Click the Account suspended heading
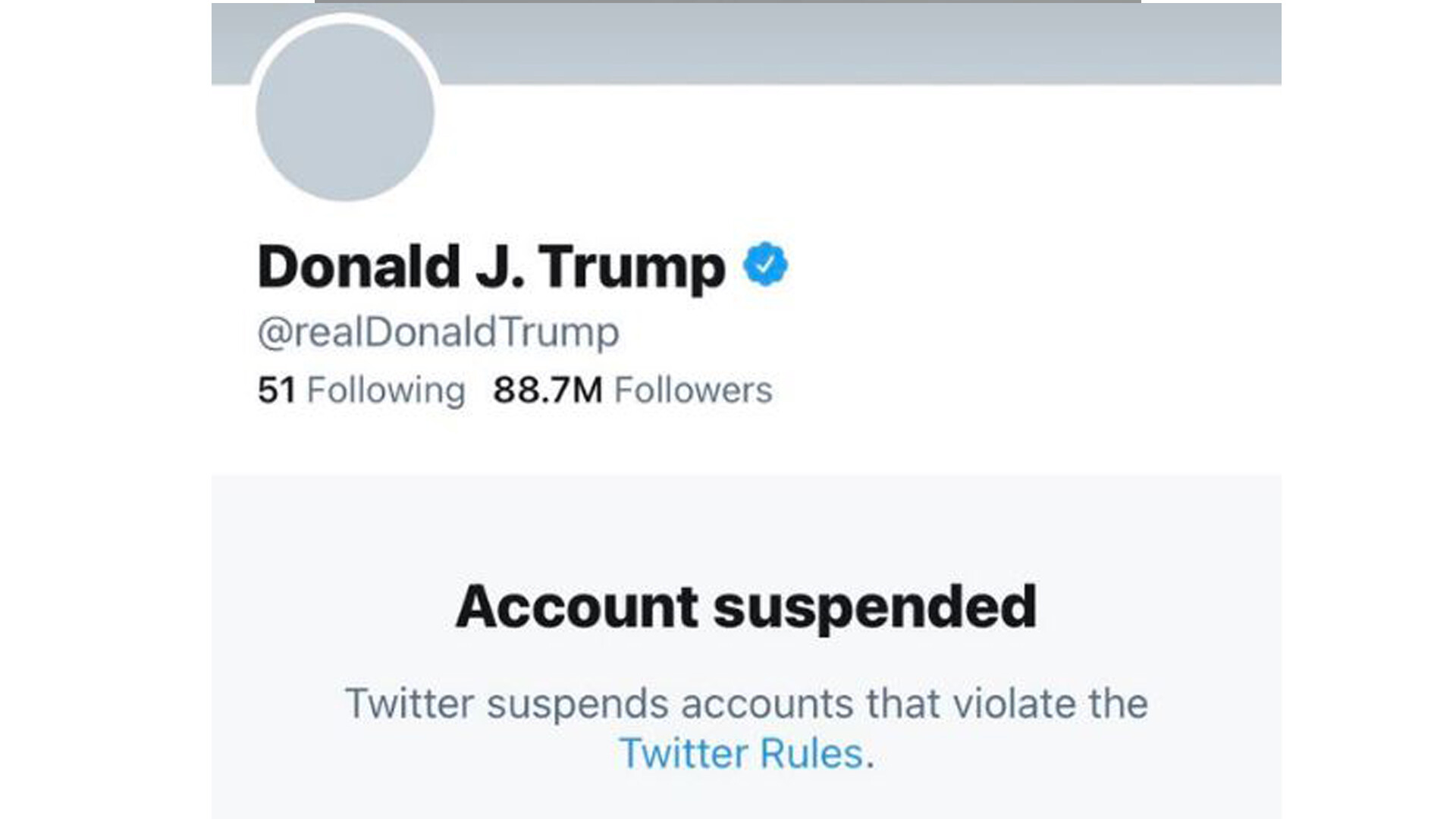The height and width of the screenshot is (819, 1456). point(746,607)
